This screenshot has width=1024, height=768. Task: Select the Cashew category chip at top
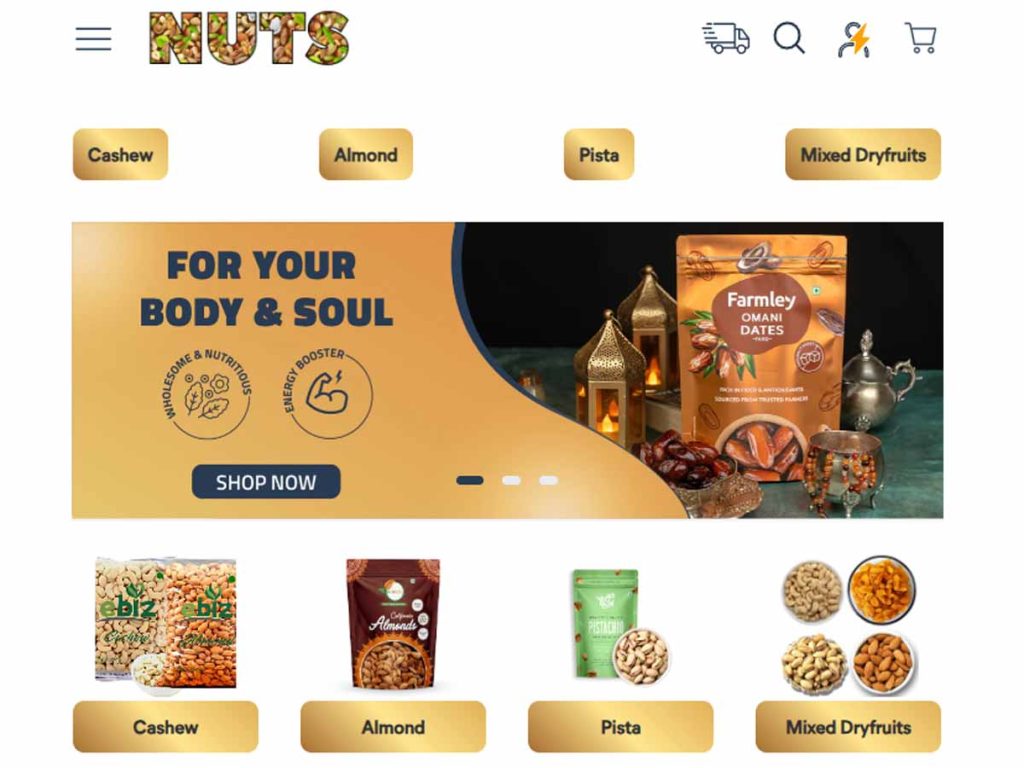tap(120, 155)
